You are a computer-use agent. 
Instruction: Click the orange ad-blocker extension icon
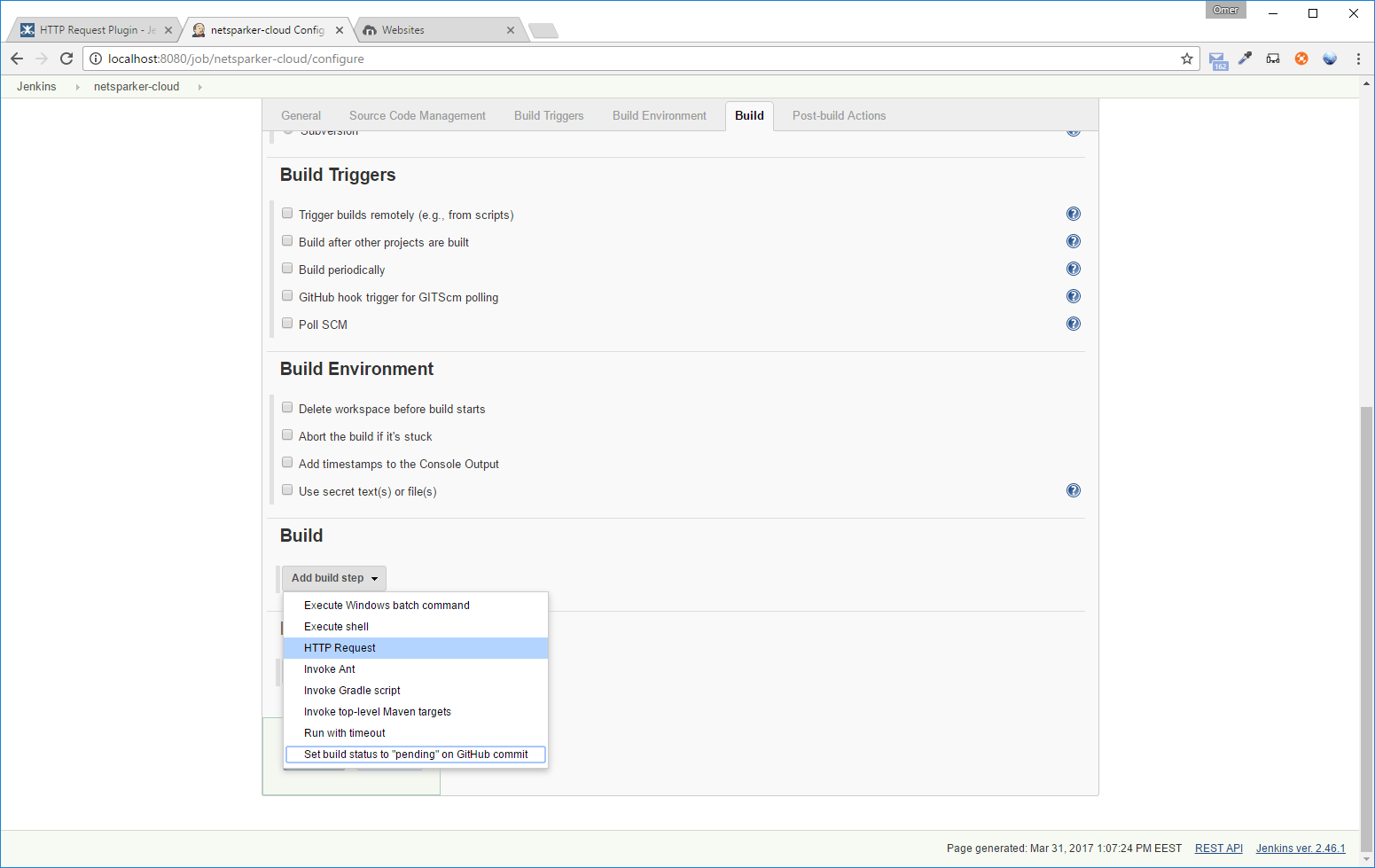pos(1301,59)
